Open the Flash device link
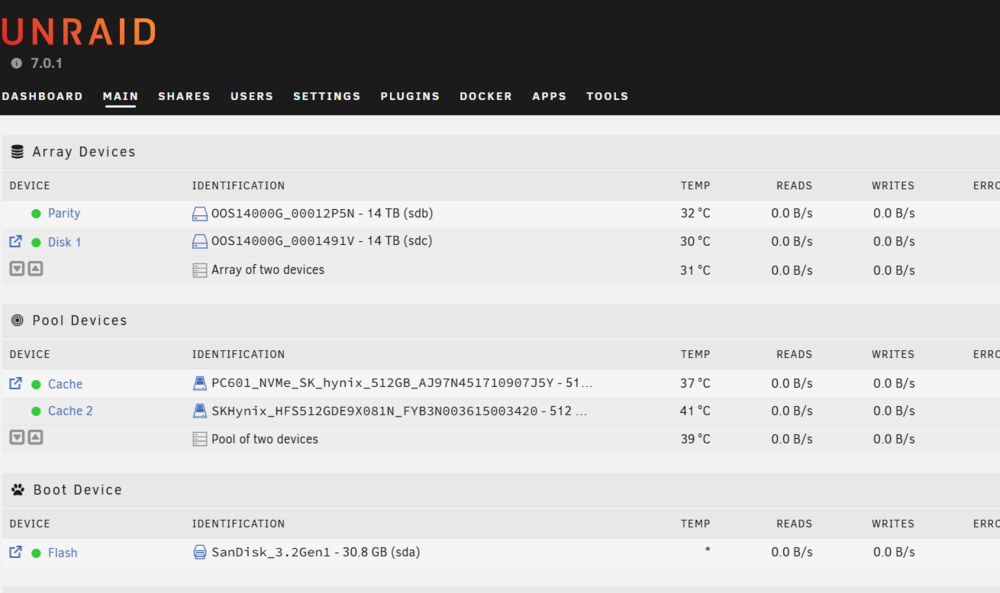This screenshot has height=593, width=1000. pyautogui.click(x=62, y=553)
